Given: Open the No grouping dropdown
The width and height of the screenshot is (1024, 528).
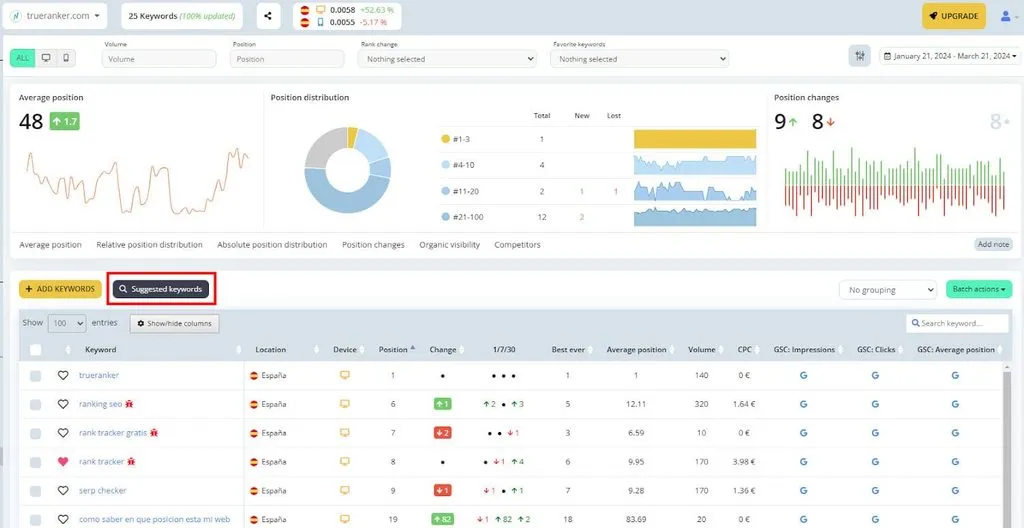Looking at the screenshot, I should pyautogui.click(x=888, y=289).
